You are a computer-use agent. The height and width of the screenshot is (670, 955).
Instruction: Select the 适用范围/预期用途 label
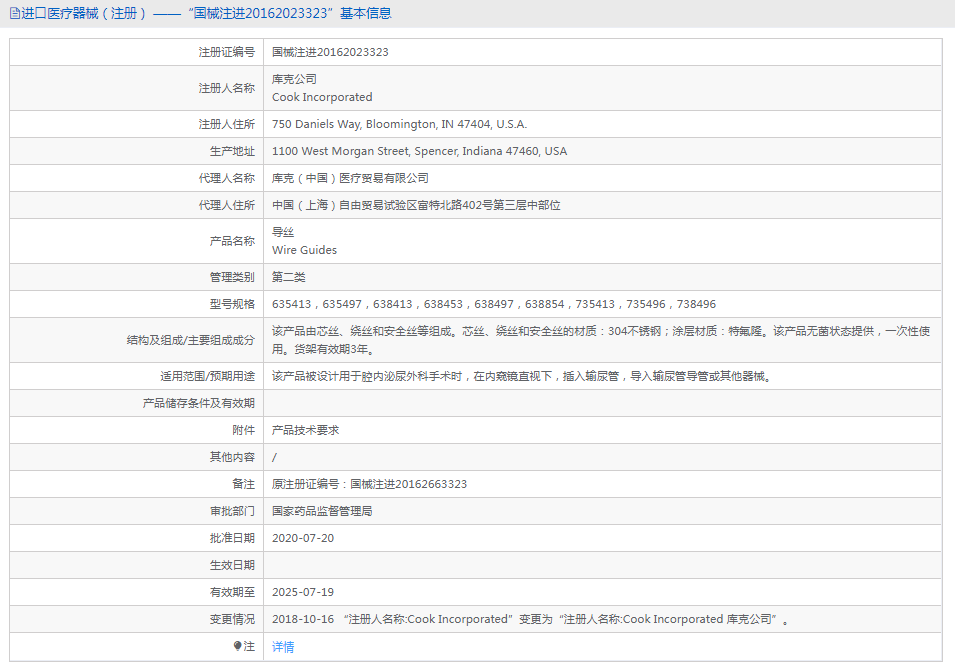pos(207,376)
